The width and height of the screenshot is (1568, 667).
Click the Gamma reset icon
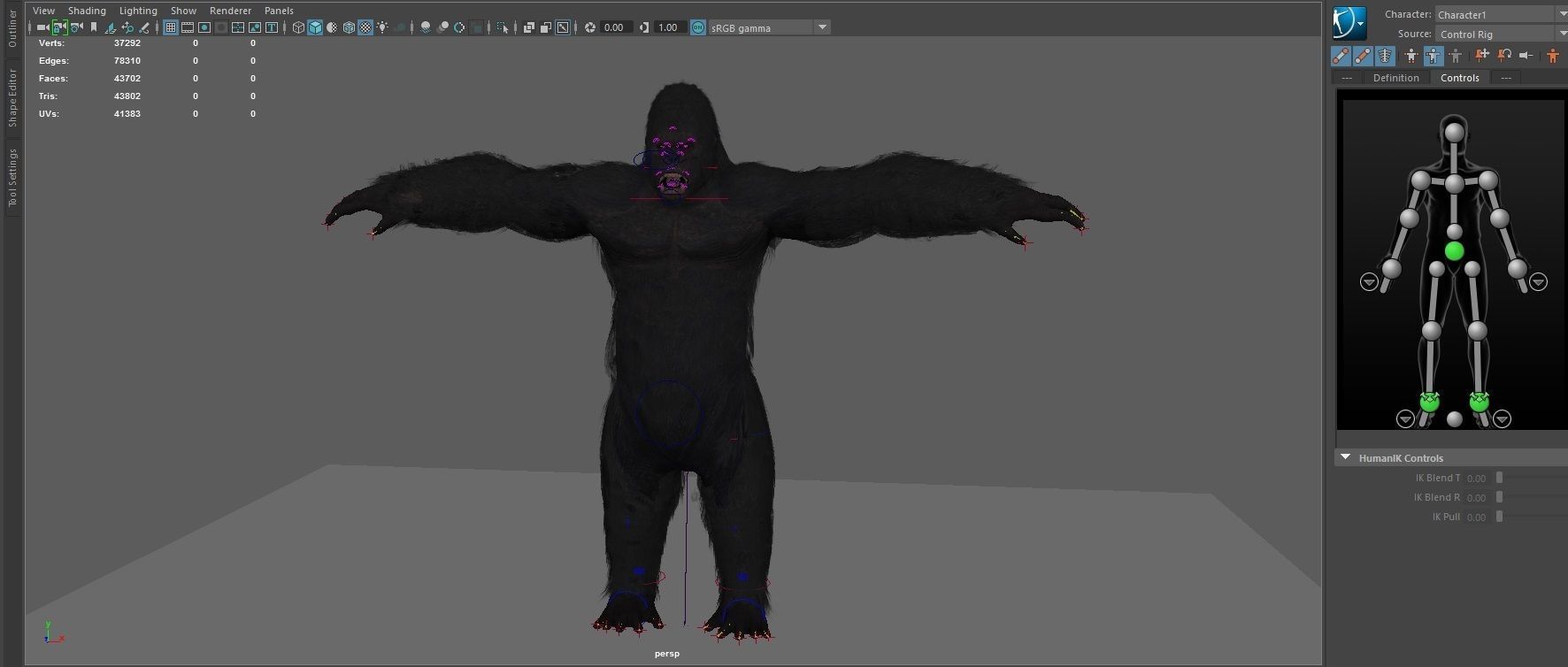click(643, 27)
